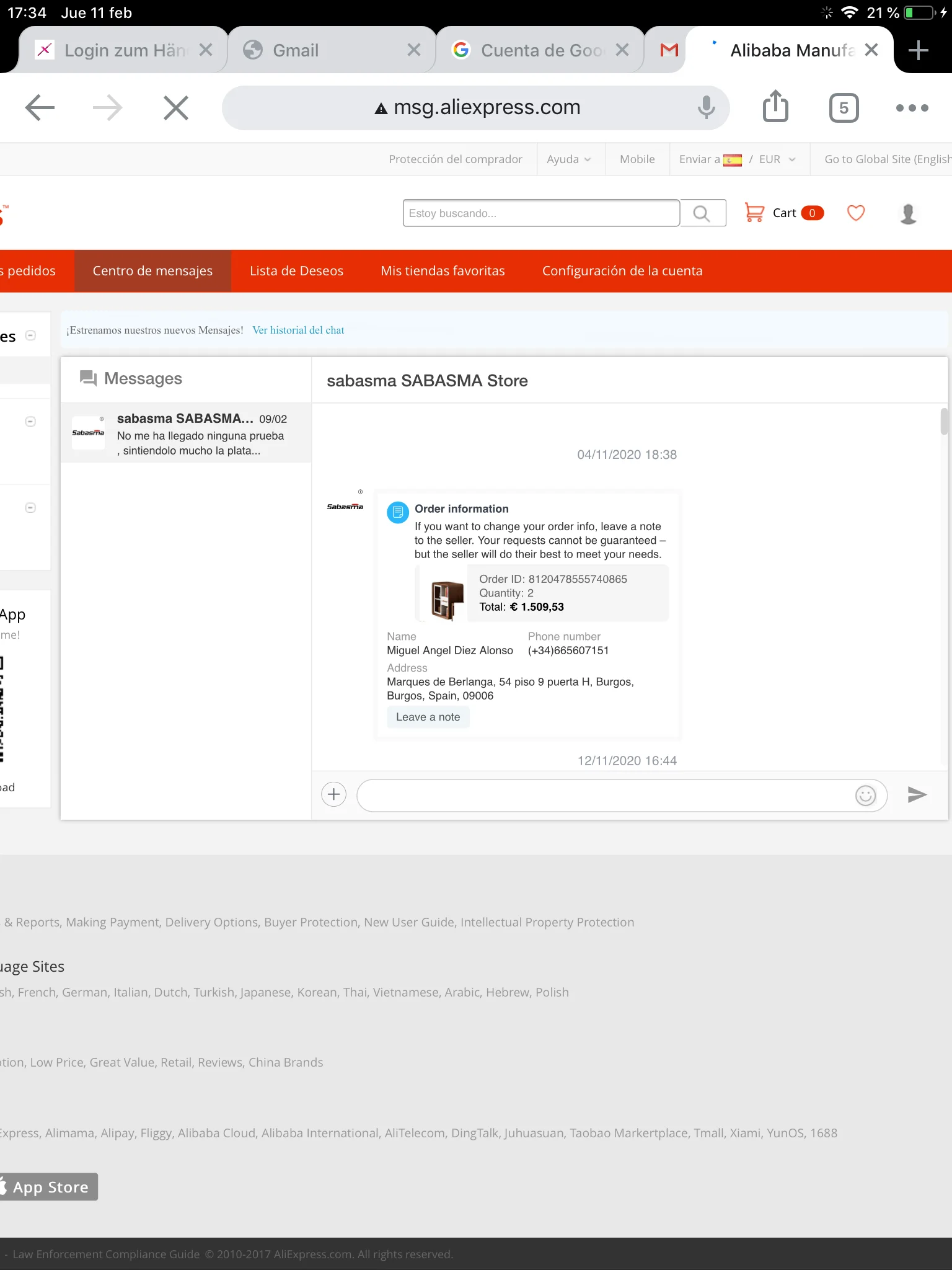Open the account profile icon
952x1270 pixels.
[908, 213]
